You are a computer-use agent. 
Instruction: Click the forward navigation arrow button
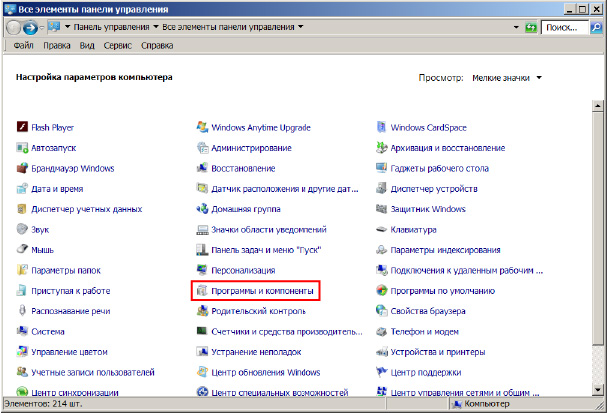29,27
